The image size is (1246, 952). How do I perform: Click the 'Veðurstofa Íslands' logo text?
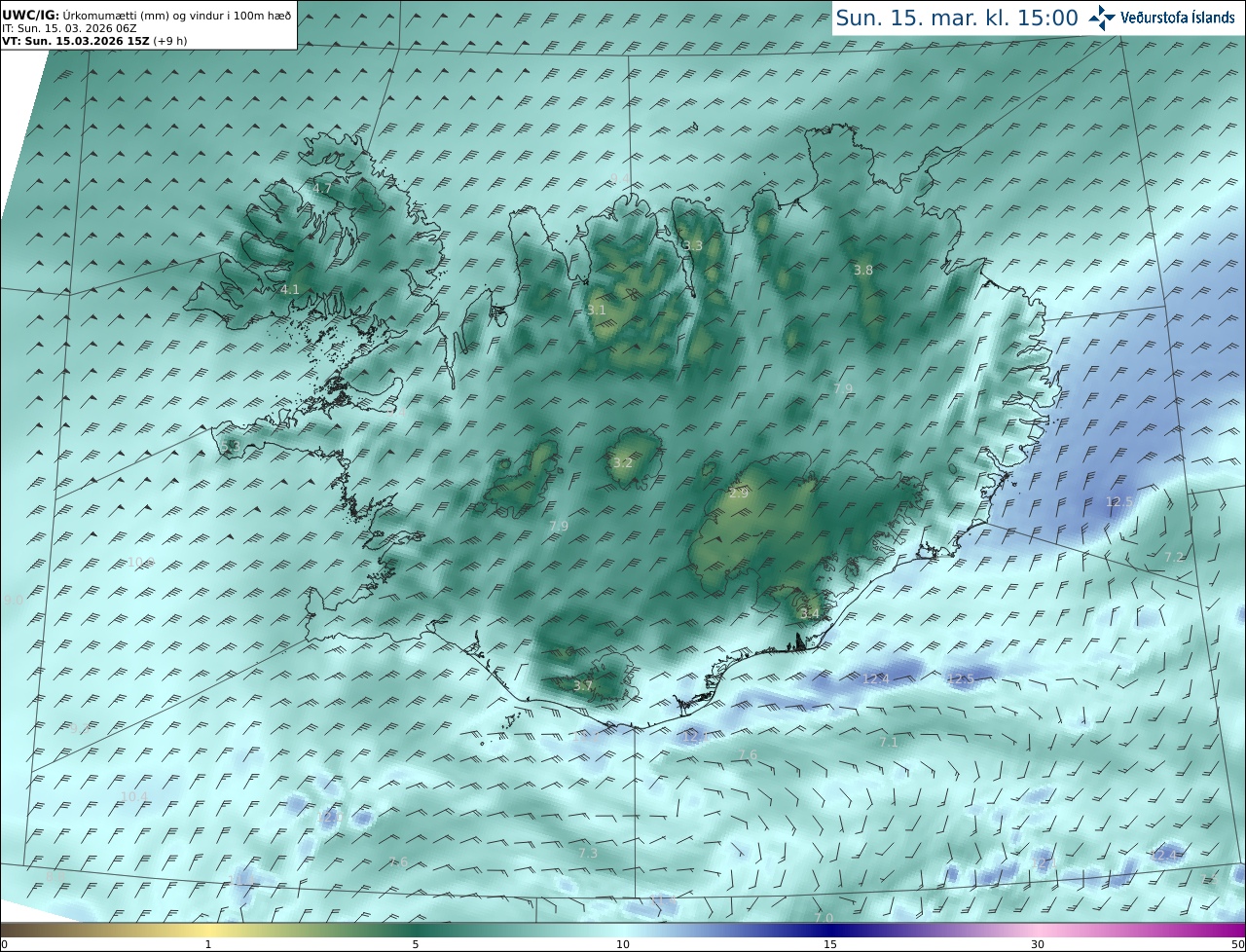(1178, 18)
